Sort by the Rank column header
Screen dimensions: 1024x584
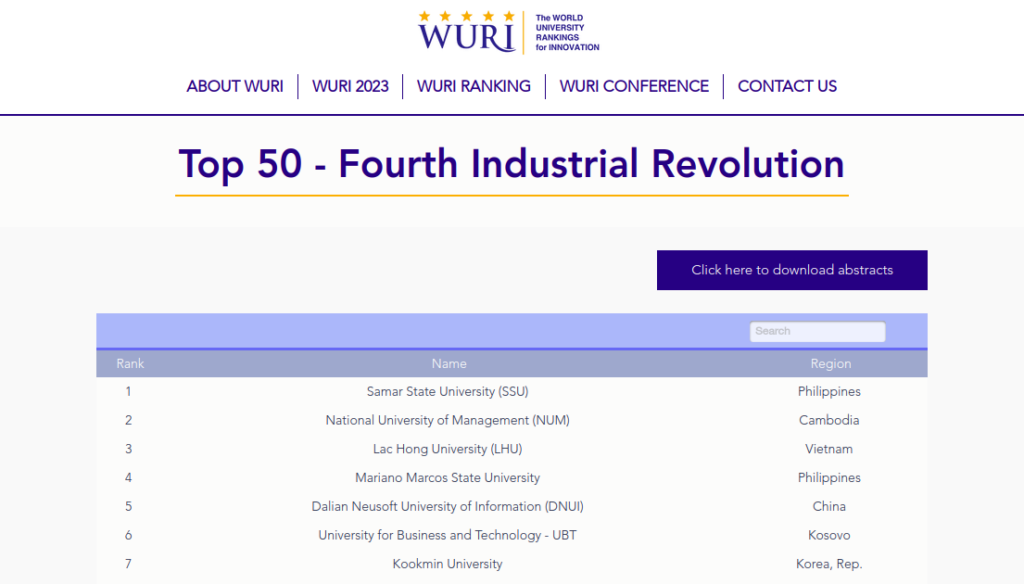click(x=130, y=364)
